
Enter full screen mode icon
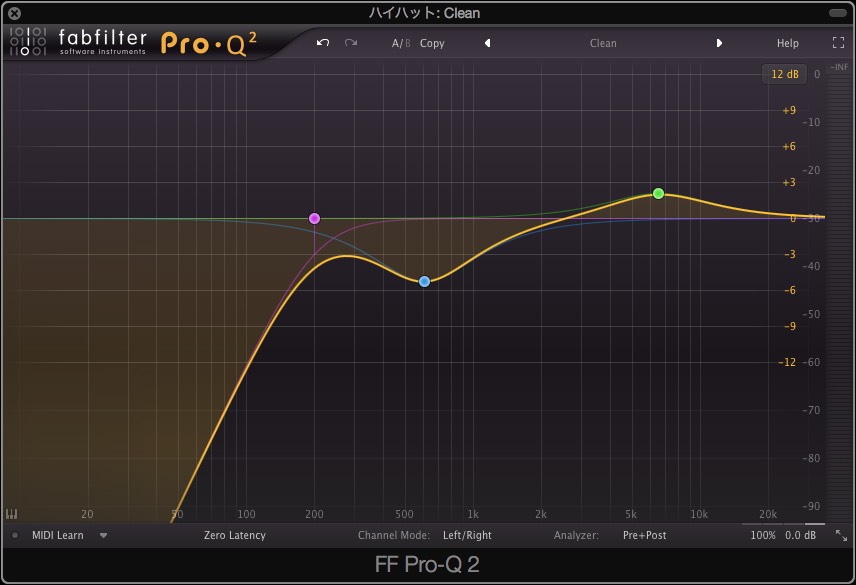839,43
